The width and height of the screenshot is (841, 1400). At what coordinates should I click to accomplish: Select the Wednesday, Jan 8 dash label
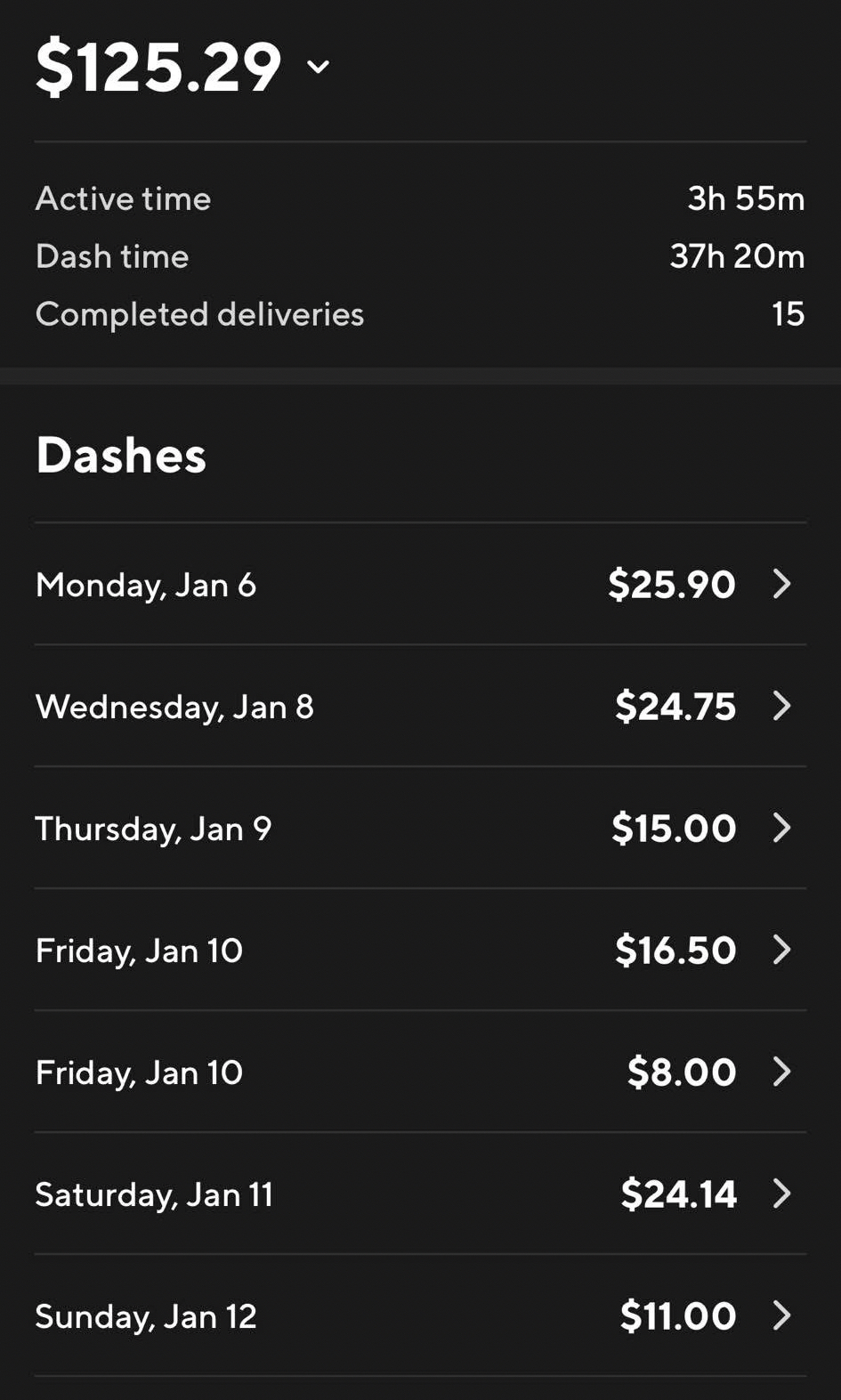coord(174,707)
